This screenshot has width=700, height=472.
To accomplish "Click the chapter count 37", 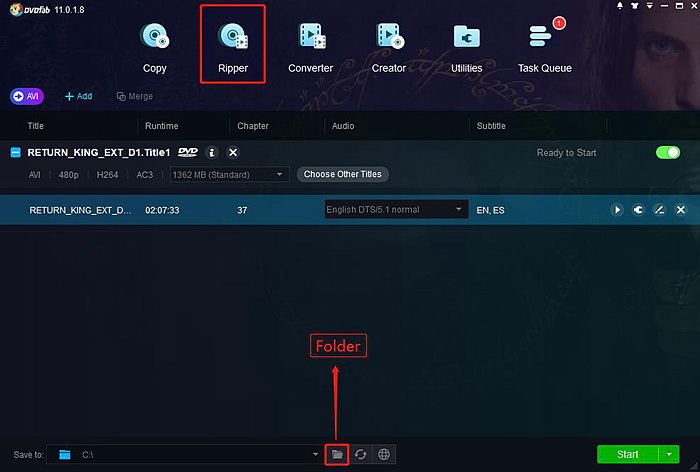I will (242, 210).
